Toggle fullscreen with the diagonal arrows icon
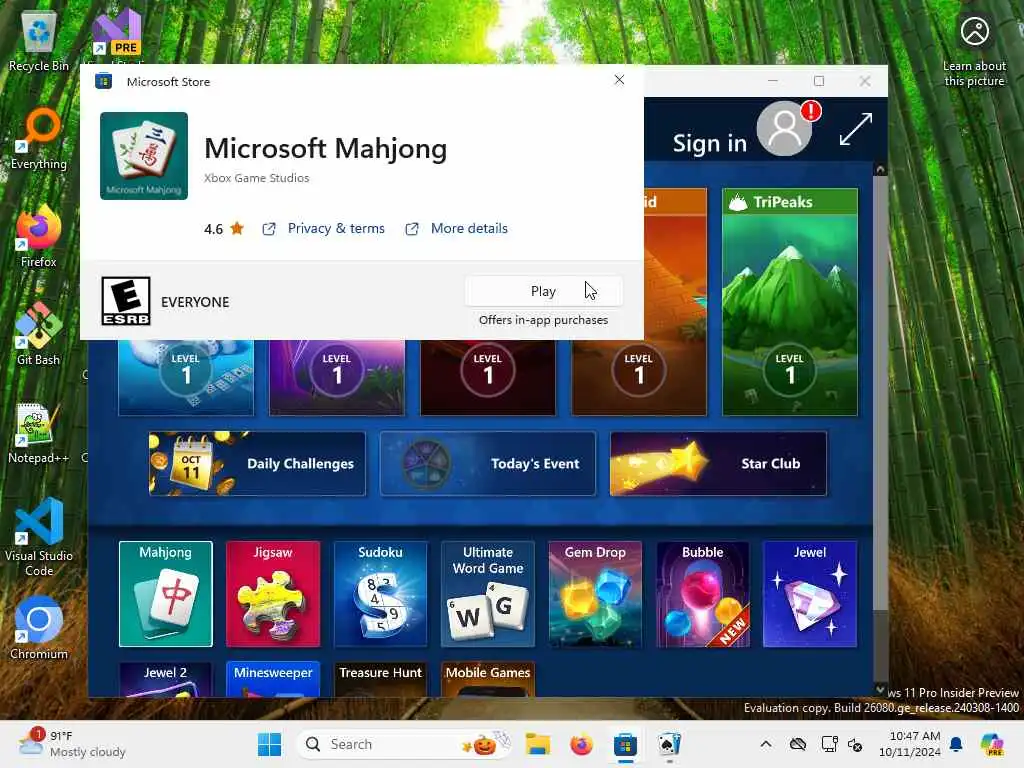 click(x=856, y=129)
